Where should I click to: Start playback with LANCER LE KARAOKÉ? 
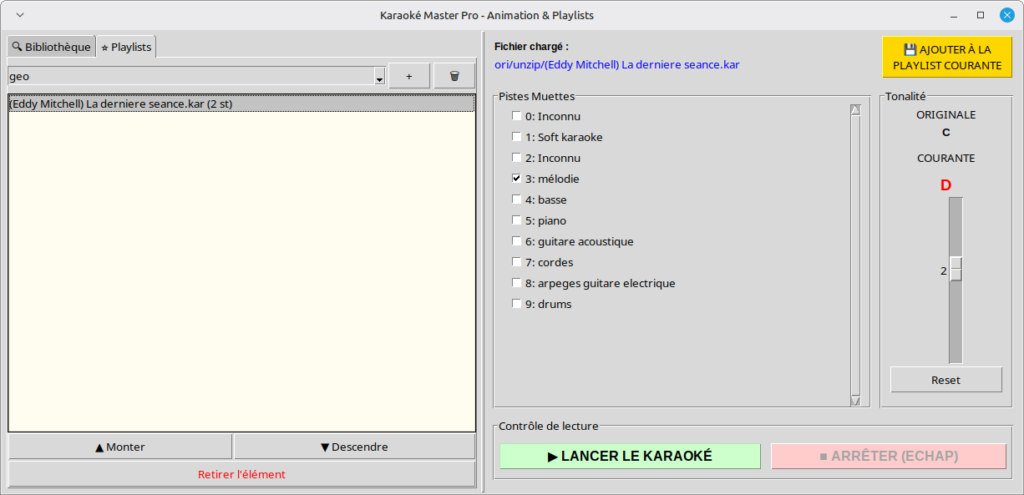630,456
